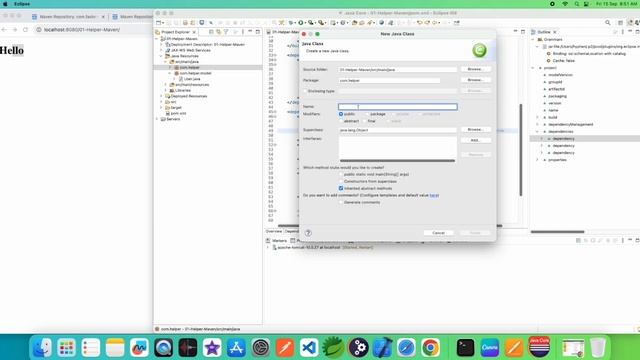Click the Source folder text field
Viewport: 640px width, 360px height.
tap(398, 70)
